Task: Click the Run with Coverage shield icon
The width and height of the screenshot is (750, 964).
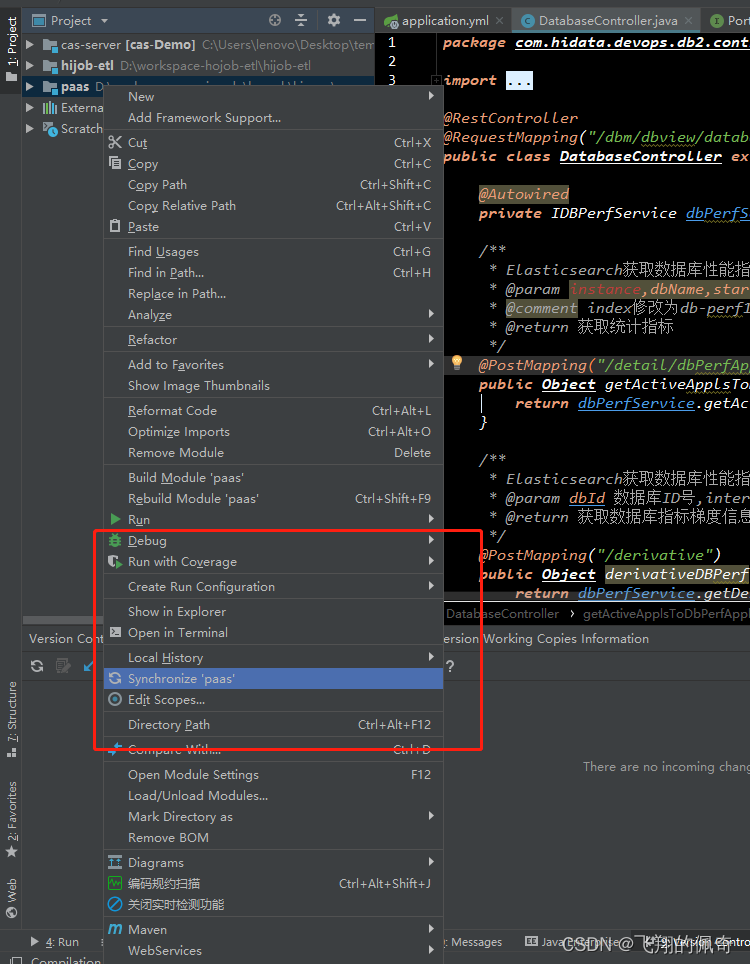Action: [x=115, y=561]
